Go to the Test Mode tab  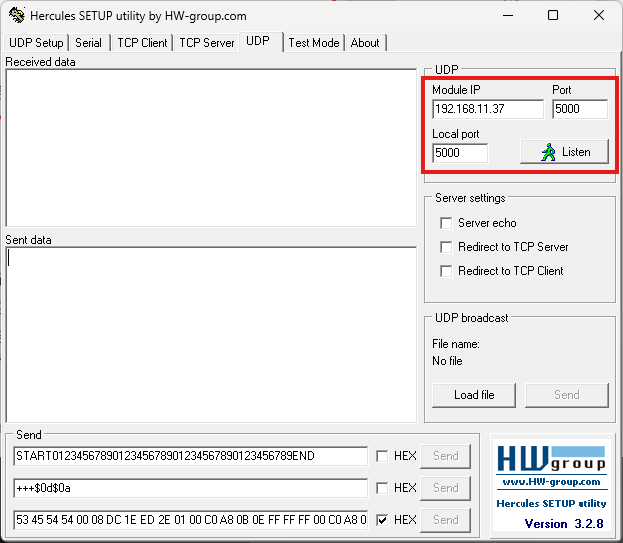point(313,43)
